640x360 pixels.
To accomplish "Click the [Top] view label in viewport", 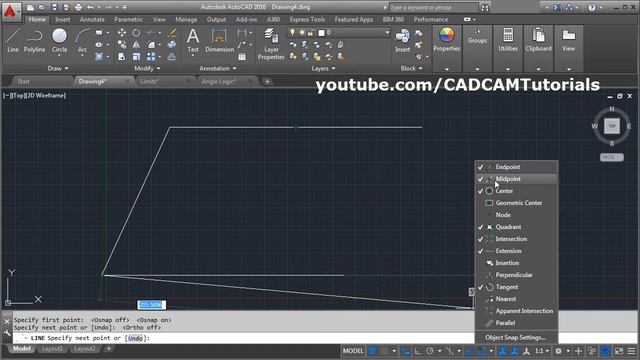I will click(x=18, y=96).
